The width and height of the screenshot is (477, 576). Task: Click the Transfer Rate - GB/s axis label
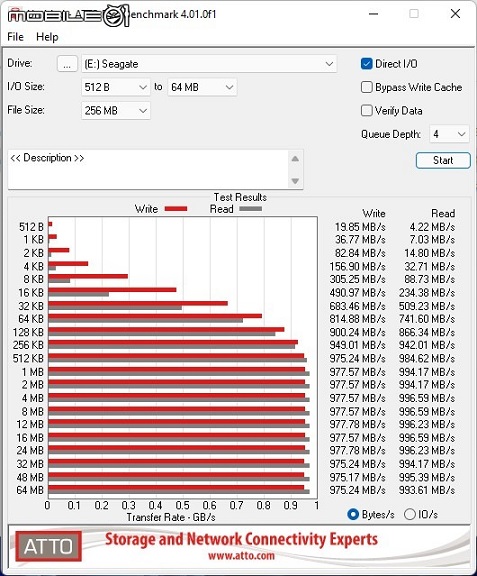[x=171, y=517]
